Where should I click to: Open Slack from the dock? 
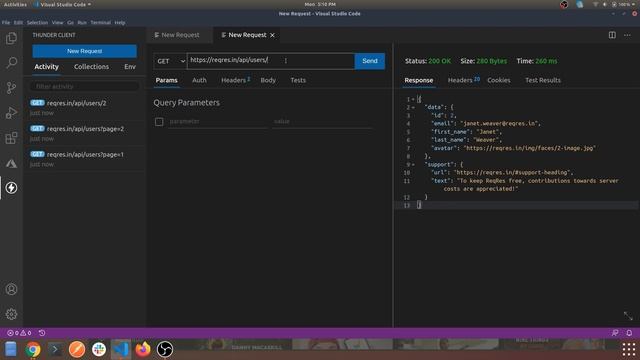click(x=99, y=349)
